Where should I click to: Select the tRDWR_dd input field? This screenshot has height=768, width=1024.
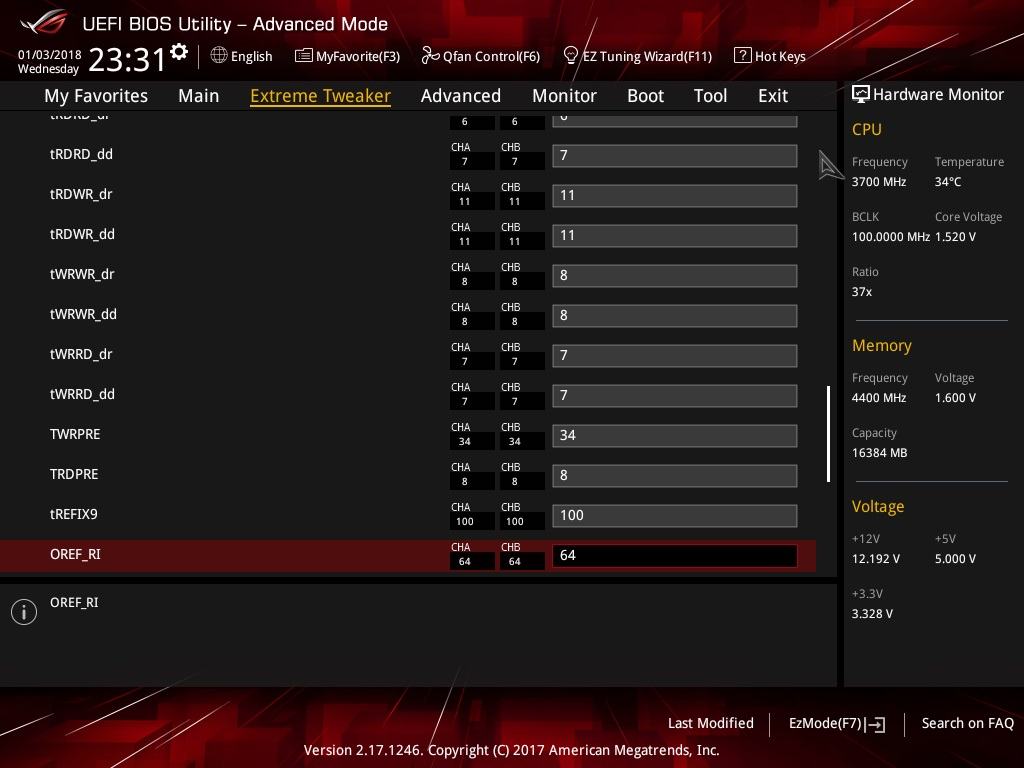tap(675, 236)
